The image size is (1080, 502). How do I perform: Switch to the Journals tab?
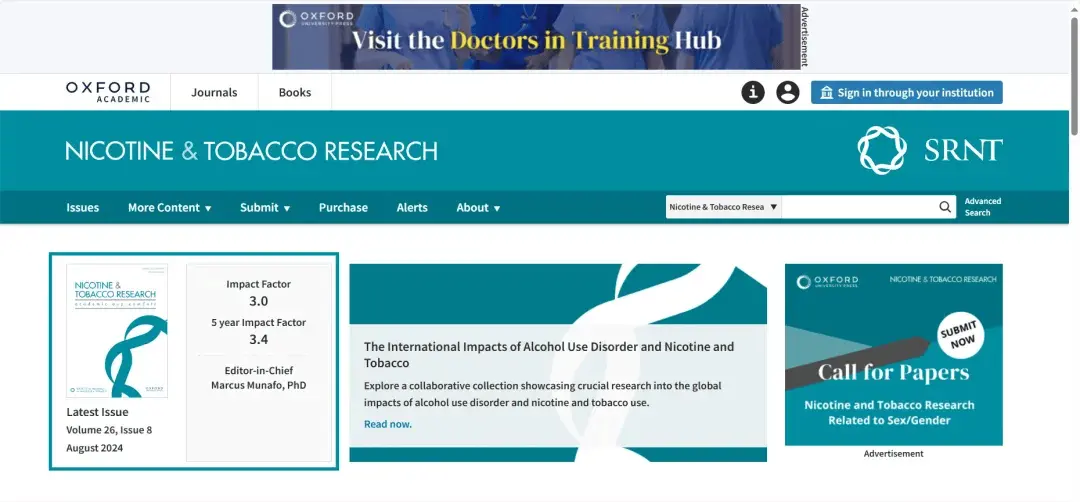tap(214, 92)
